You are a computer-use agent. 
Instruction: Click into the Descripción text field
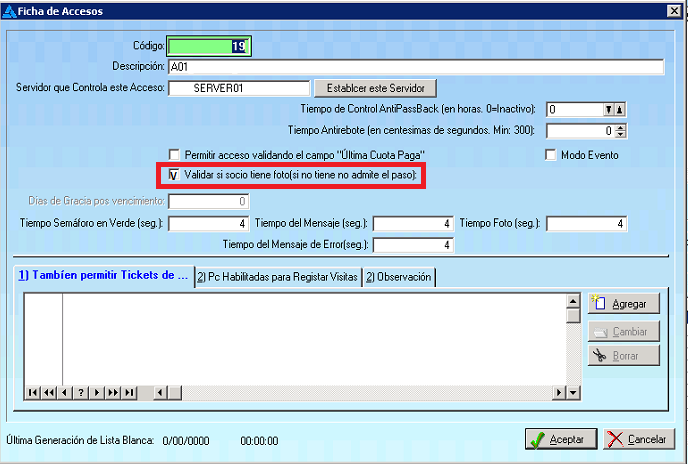(415, 67)
